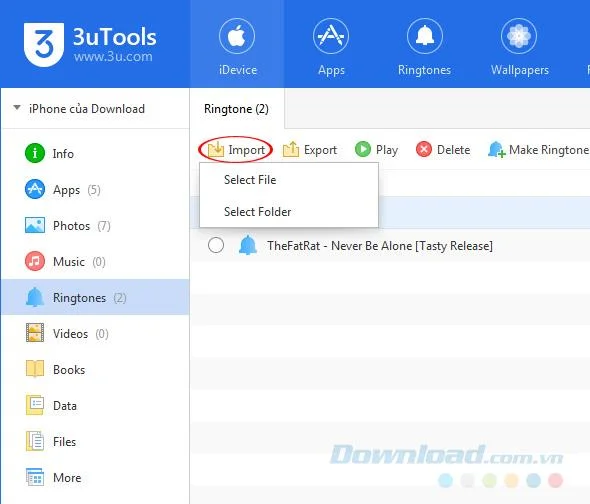
Task: Click the Export toolbar button
Action: tap(310, 150)
